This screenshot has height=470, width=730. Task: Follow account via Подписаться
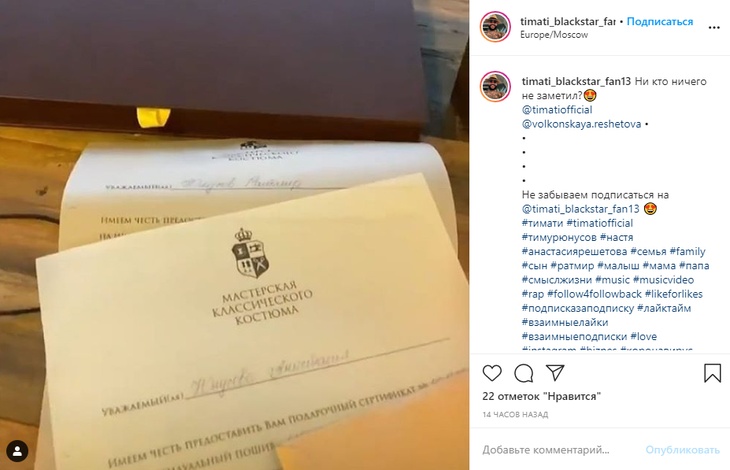(660, 21)
